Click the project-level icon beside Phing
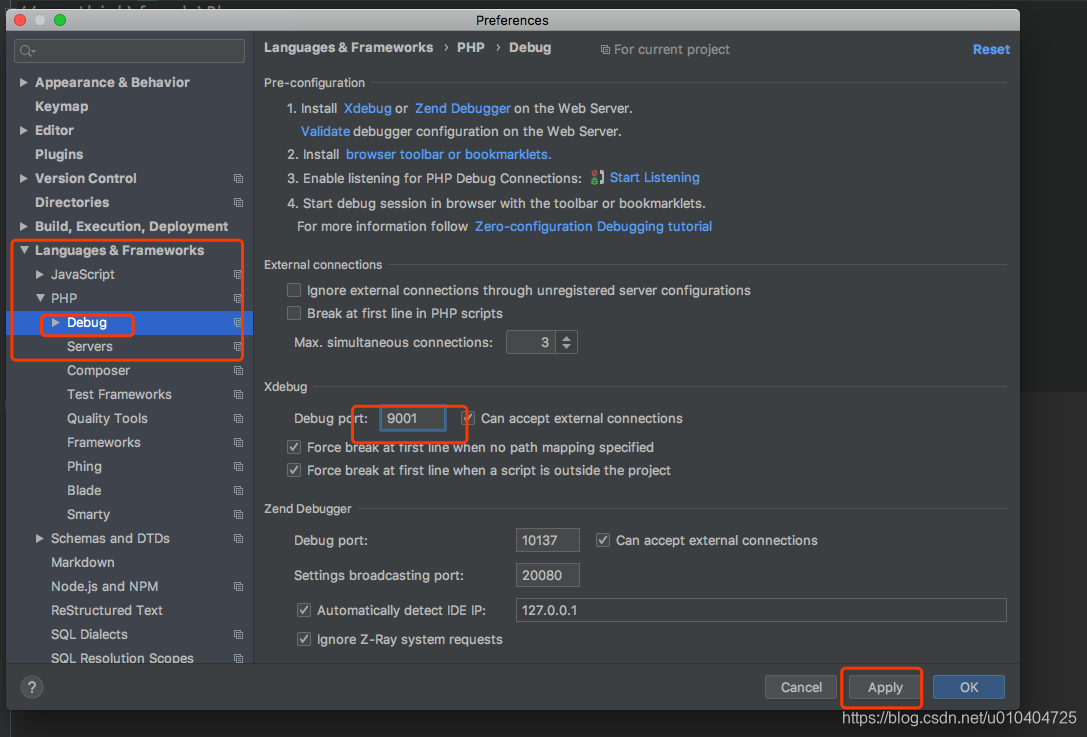This screenshot has height=737, width=1087. tap(238, 467)
